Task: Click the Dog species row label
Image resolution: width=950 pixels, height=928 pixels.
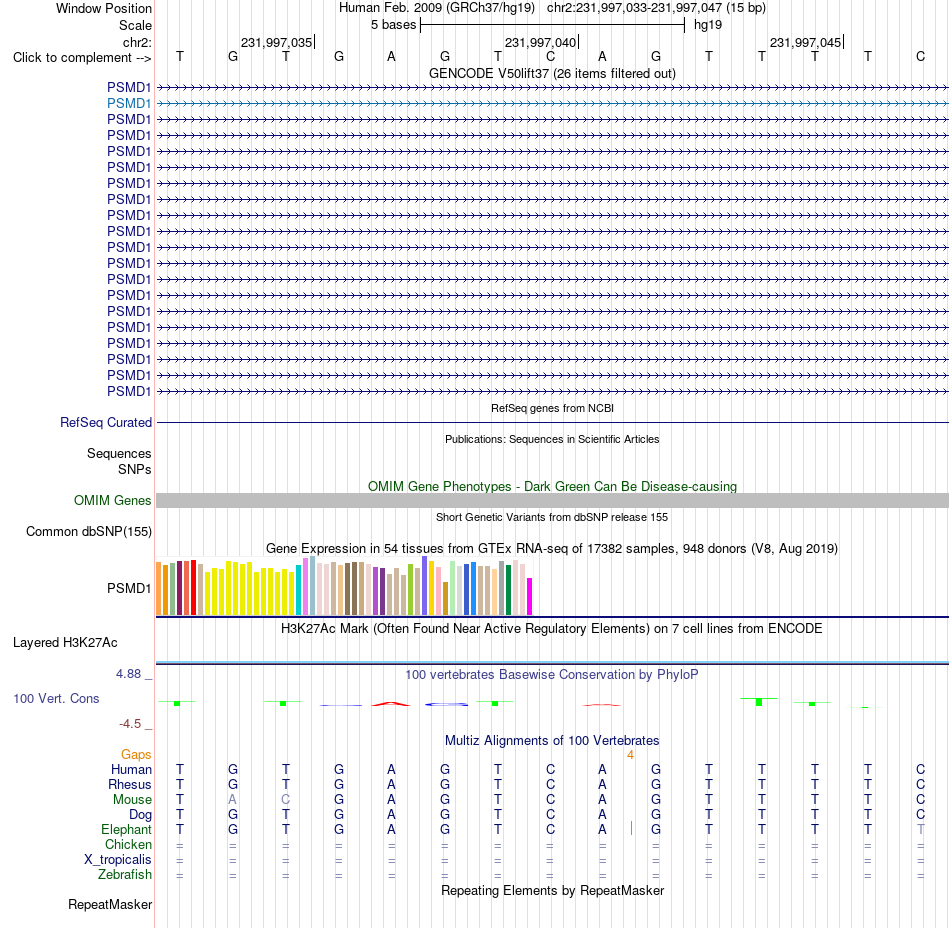Action: pyautogui.click(x=140, y=815)
